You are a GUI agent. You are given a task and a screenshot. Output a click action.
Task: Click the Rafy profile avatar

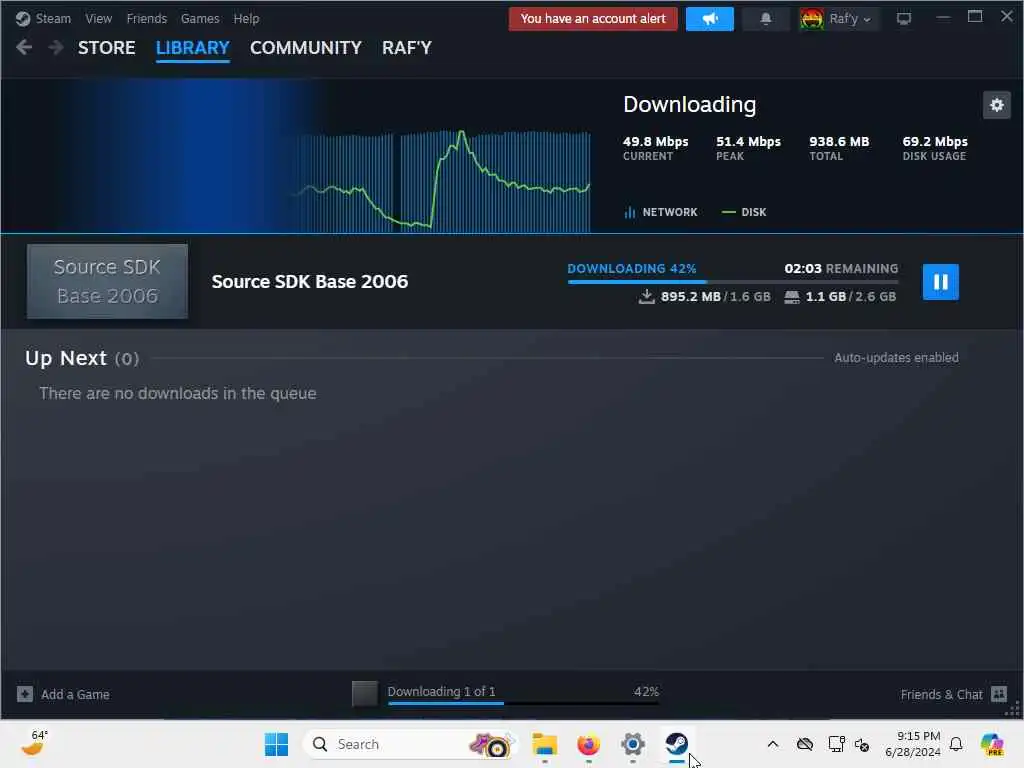click(812, 19)
